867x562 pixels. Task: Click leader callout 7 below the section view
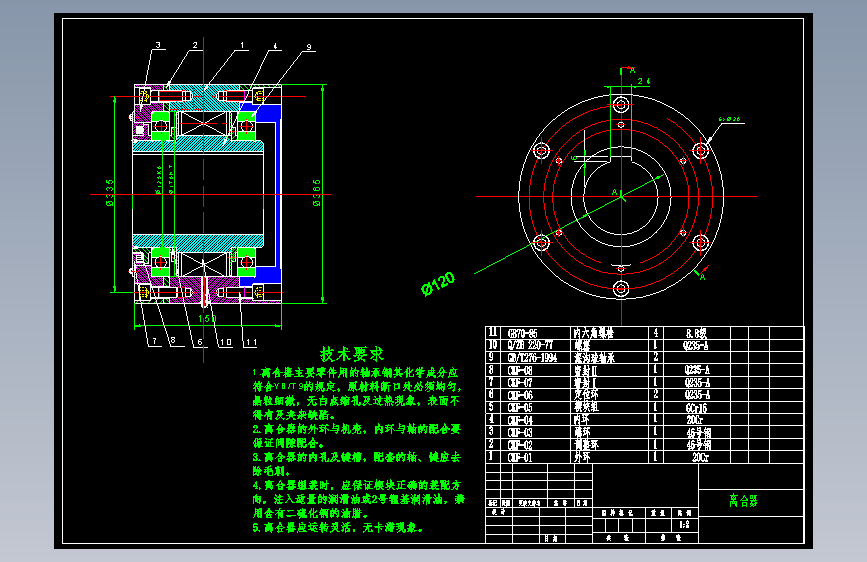click(x=154, y=342)
